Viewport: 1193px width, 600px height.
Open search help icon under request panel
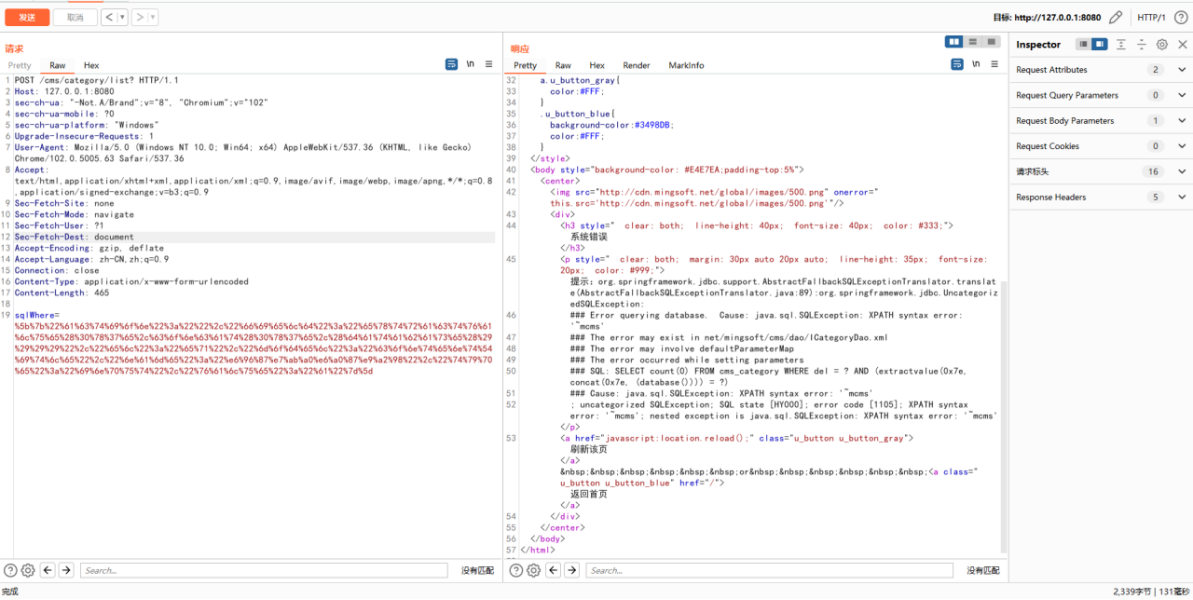(x=11, y=570)
